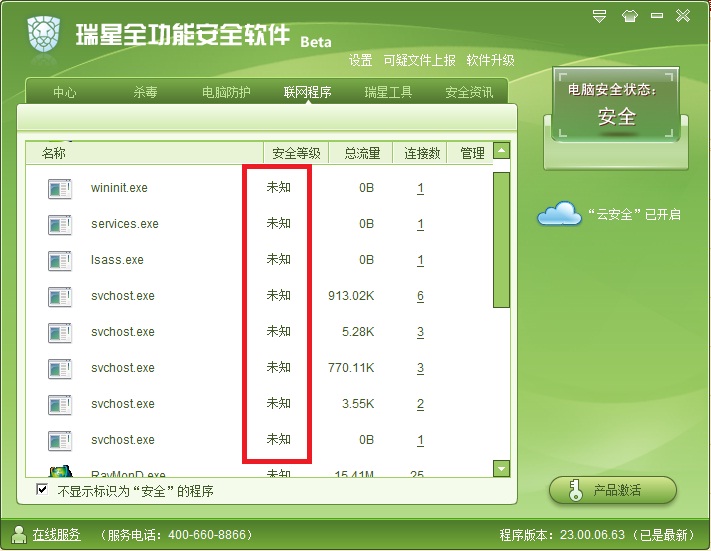Click the key icon on product activation
711x551 pixels.
575,490
